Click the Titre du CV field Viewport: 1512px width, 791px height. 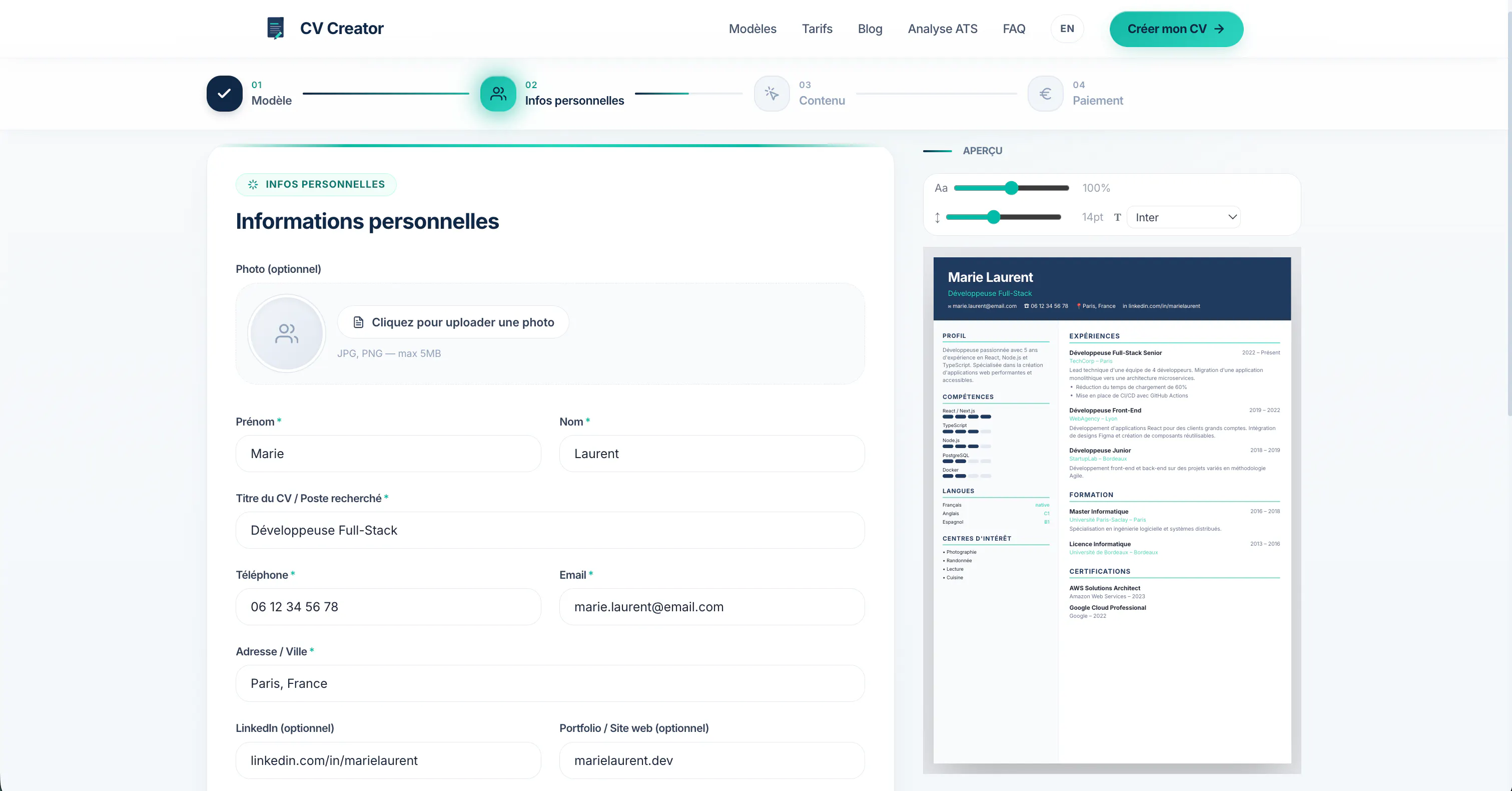tap(550, 530)
